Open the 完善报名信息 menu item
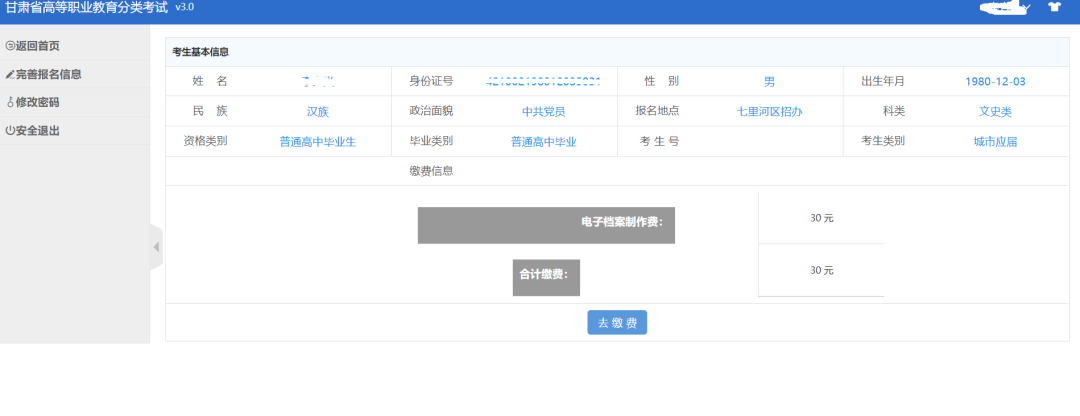This screenshot has height=416, width=1080. [x=49, y=74]
